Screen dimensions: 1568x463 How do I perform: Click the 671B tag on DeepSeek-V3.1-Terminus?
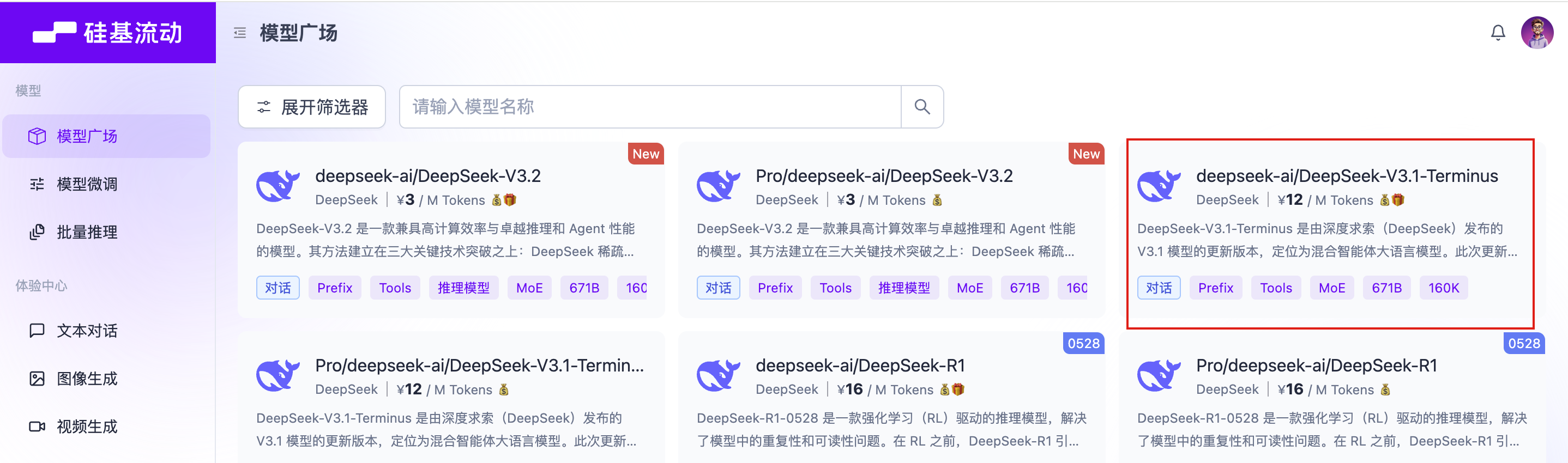pos(1387,288)
